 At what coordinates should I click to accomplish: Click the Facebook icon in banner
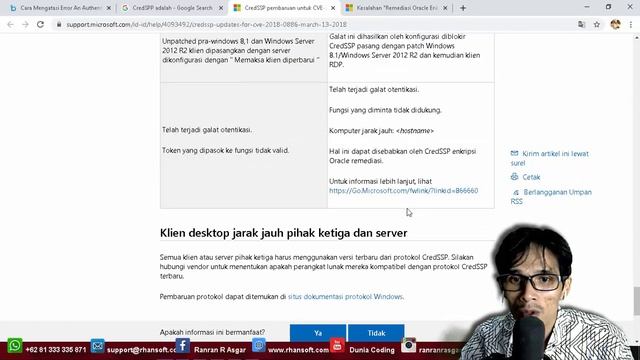(x=182, y=346)
